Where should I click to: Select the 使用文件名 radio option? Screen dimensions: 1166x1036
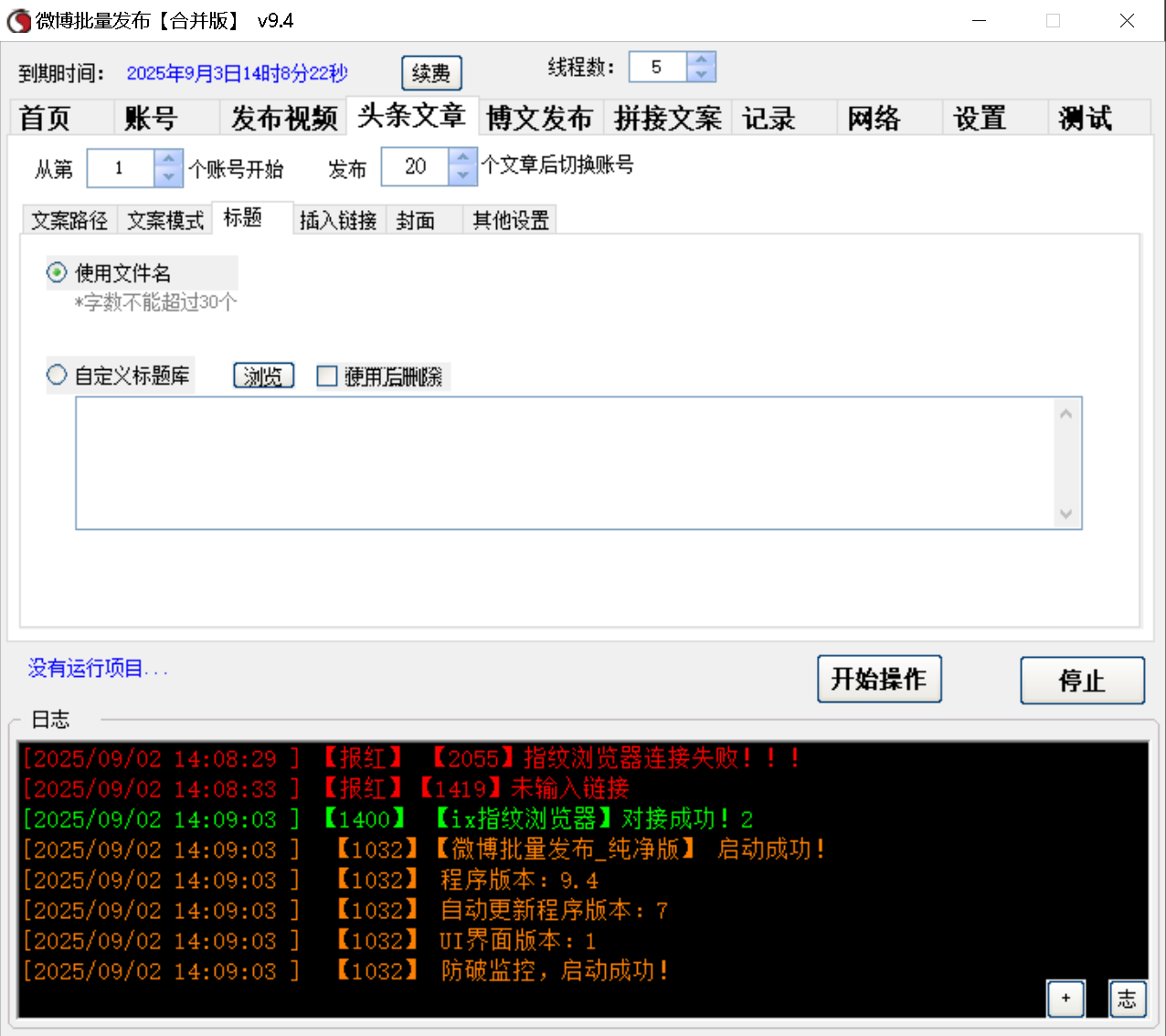point(57,271)
